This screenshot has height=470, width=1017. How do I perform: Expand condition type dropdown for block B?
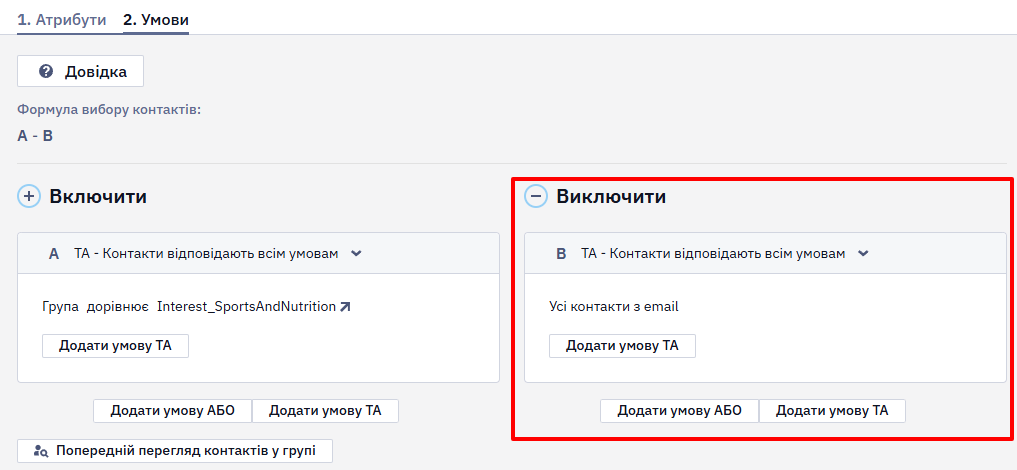(x=863, y=253)
